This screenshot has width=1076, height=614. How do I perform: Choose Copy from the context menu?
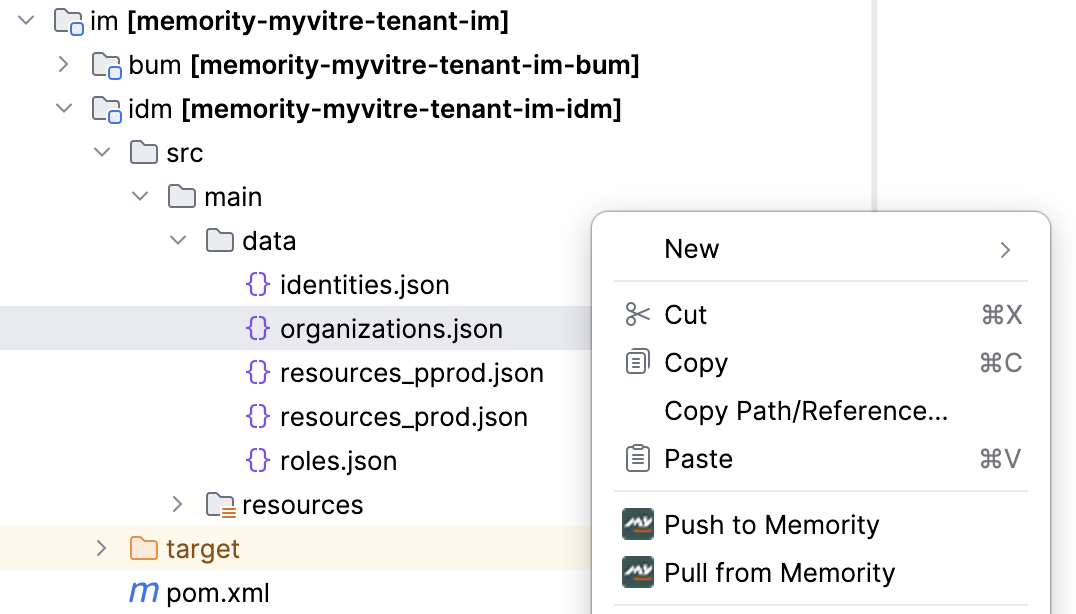tap(821, 362)
